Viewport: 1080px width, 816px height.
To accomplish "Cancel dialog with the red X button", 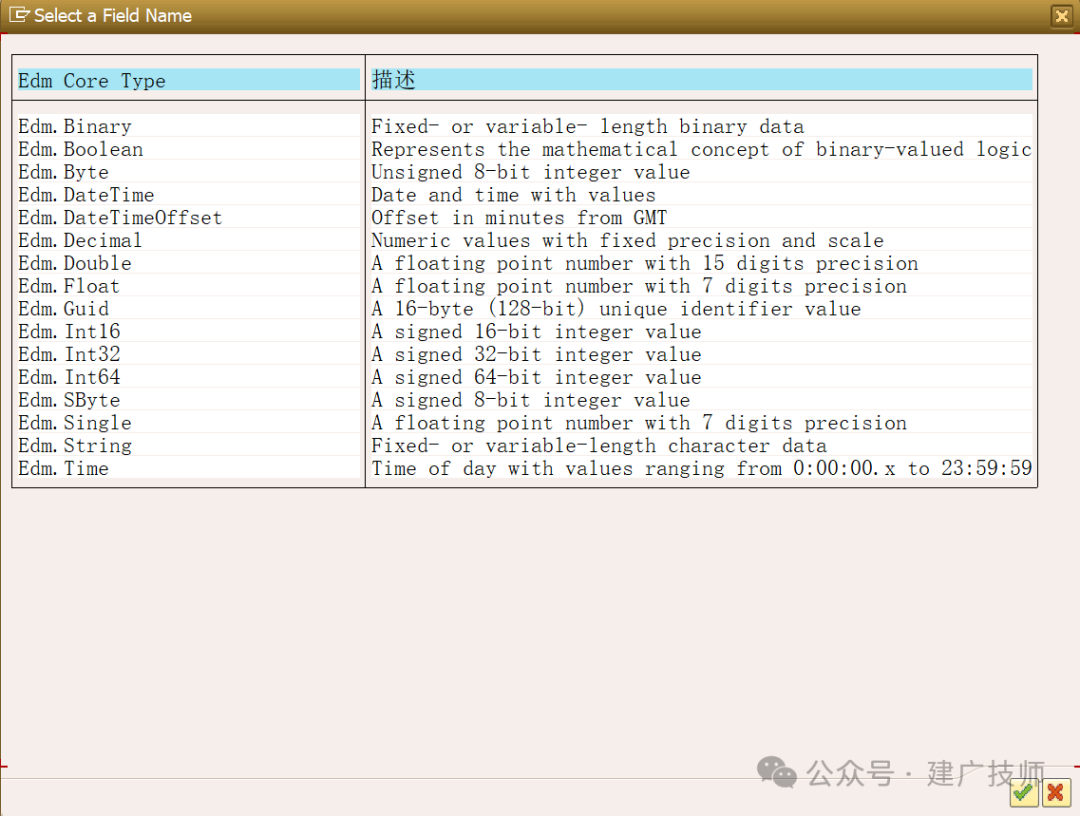I will pos(1056,793).
